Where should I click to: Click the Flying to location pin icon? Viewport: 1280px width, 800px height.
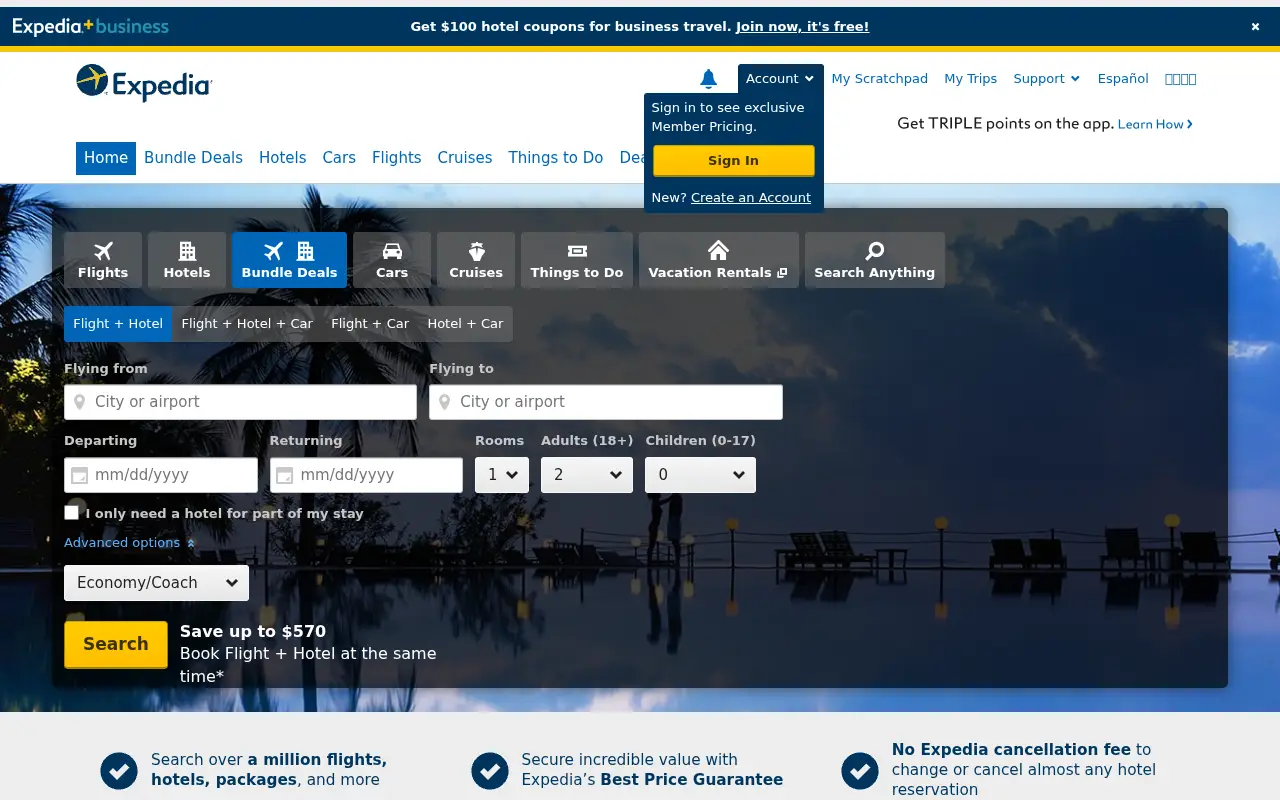[445, 402]
